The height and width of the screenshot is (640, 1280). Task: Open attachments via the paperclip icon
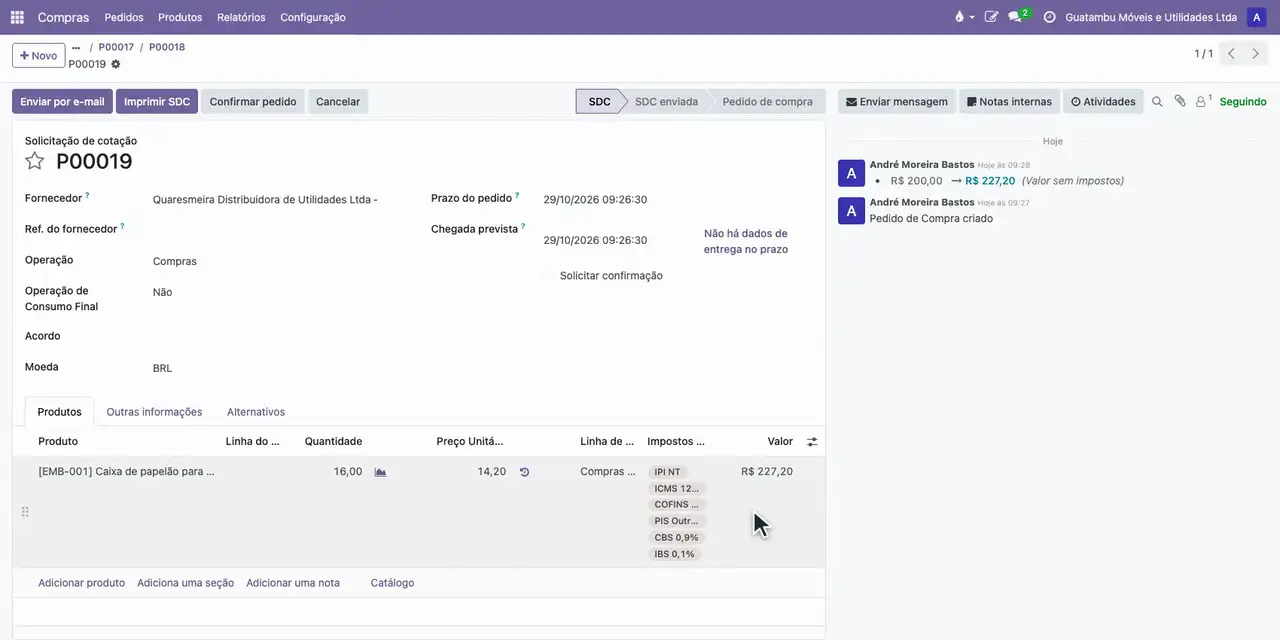coord(1180,101)
